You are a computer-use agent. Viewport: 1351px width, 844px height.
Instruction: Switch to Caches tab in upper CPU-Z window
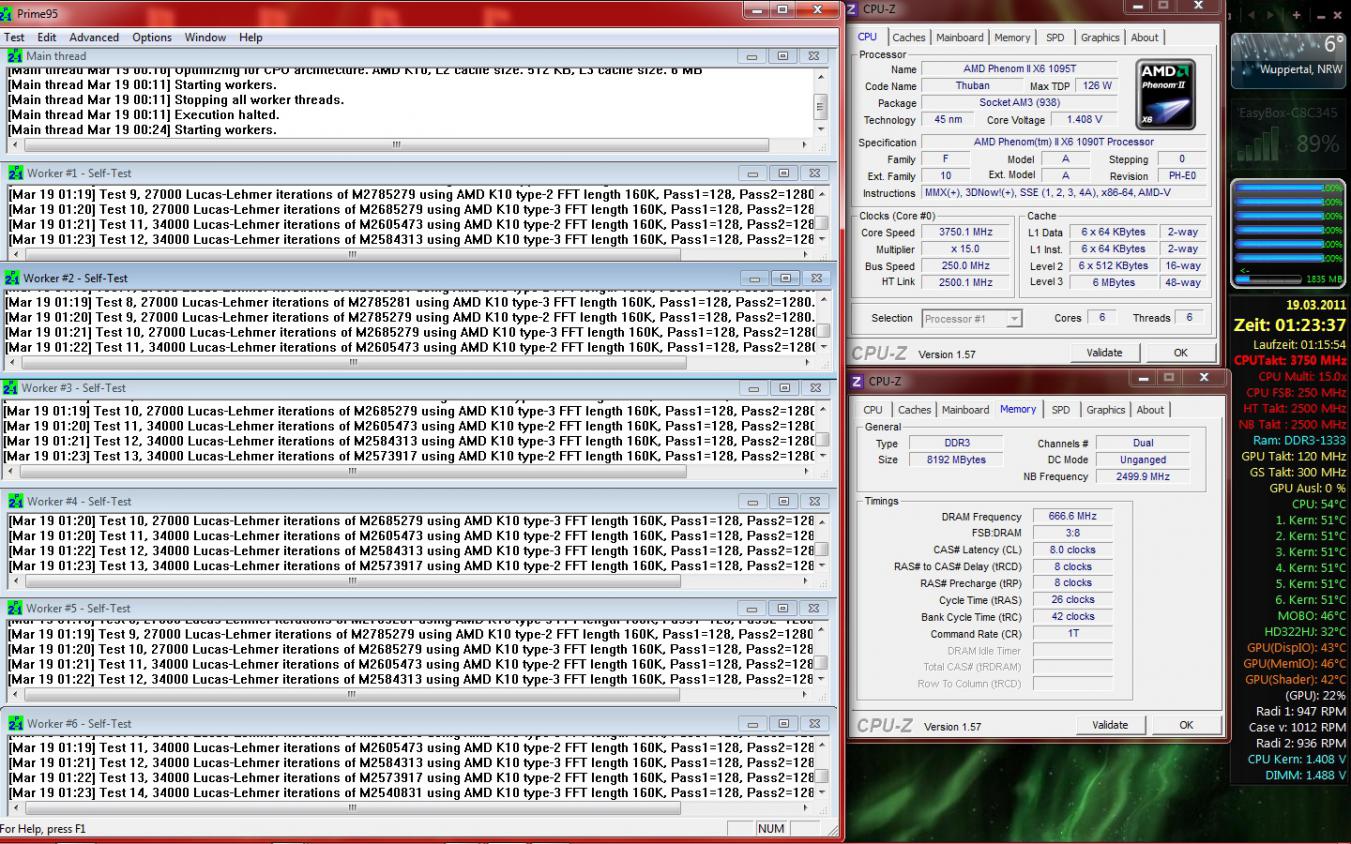909,37
